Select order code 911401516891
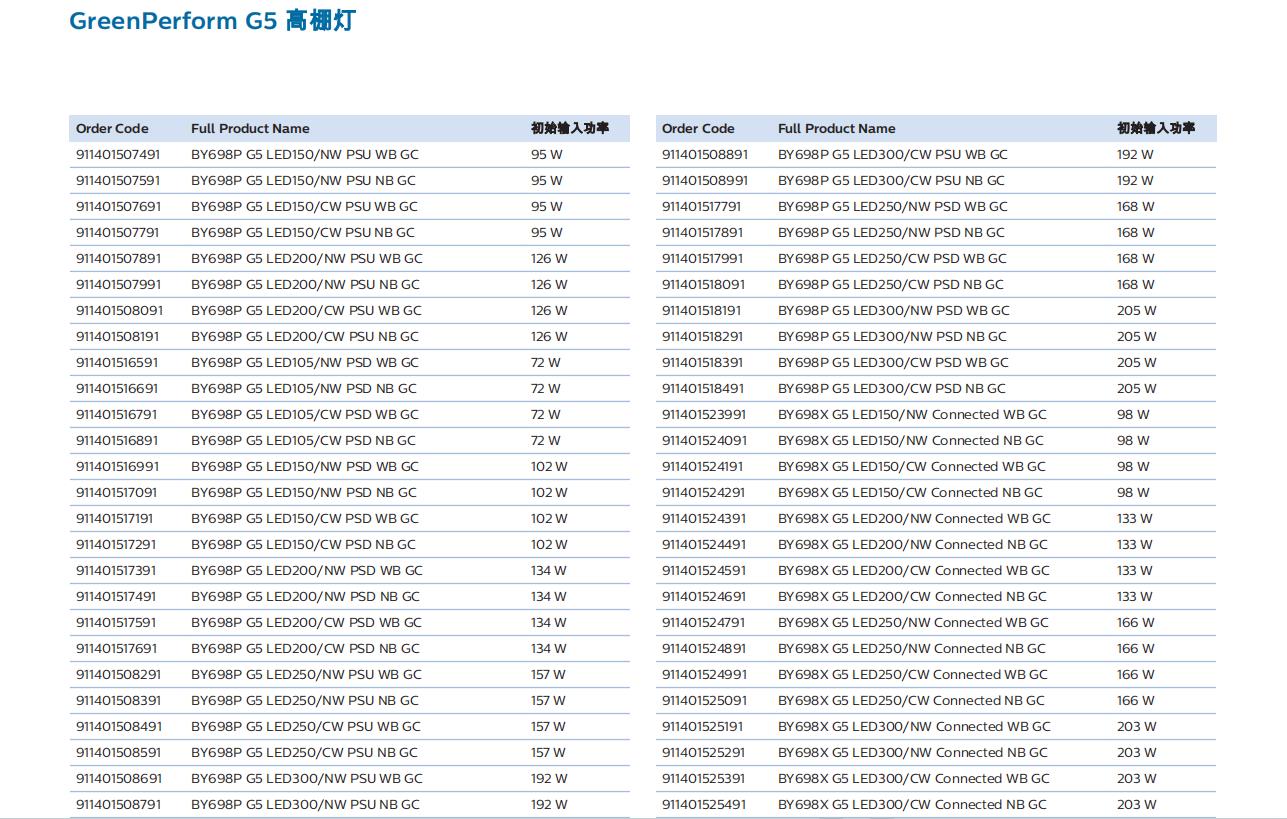This screenshot has width=1287, height=819. pyautogui.click(x=117, y=441)
